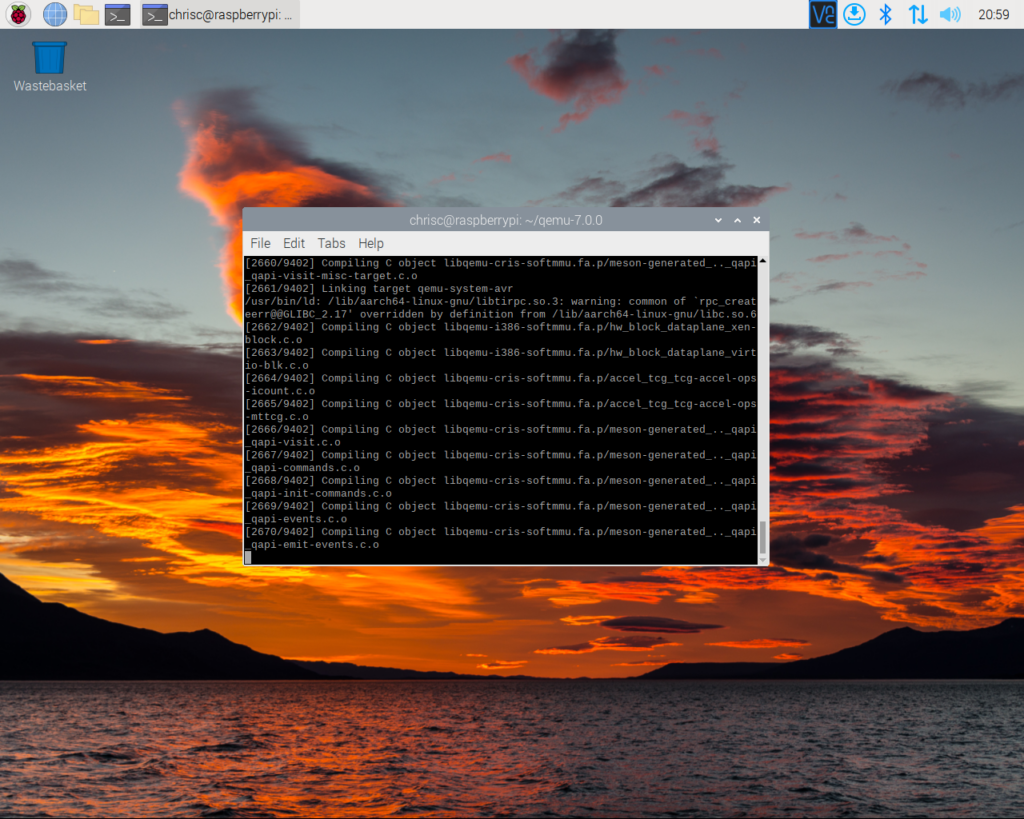The height and width of the screenshot is (819, 1024).
Task: Open the Raspberry Pi applications menu
Action: tap(18, 14)
